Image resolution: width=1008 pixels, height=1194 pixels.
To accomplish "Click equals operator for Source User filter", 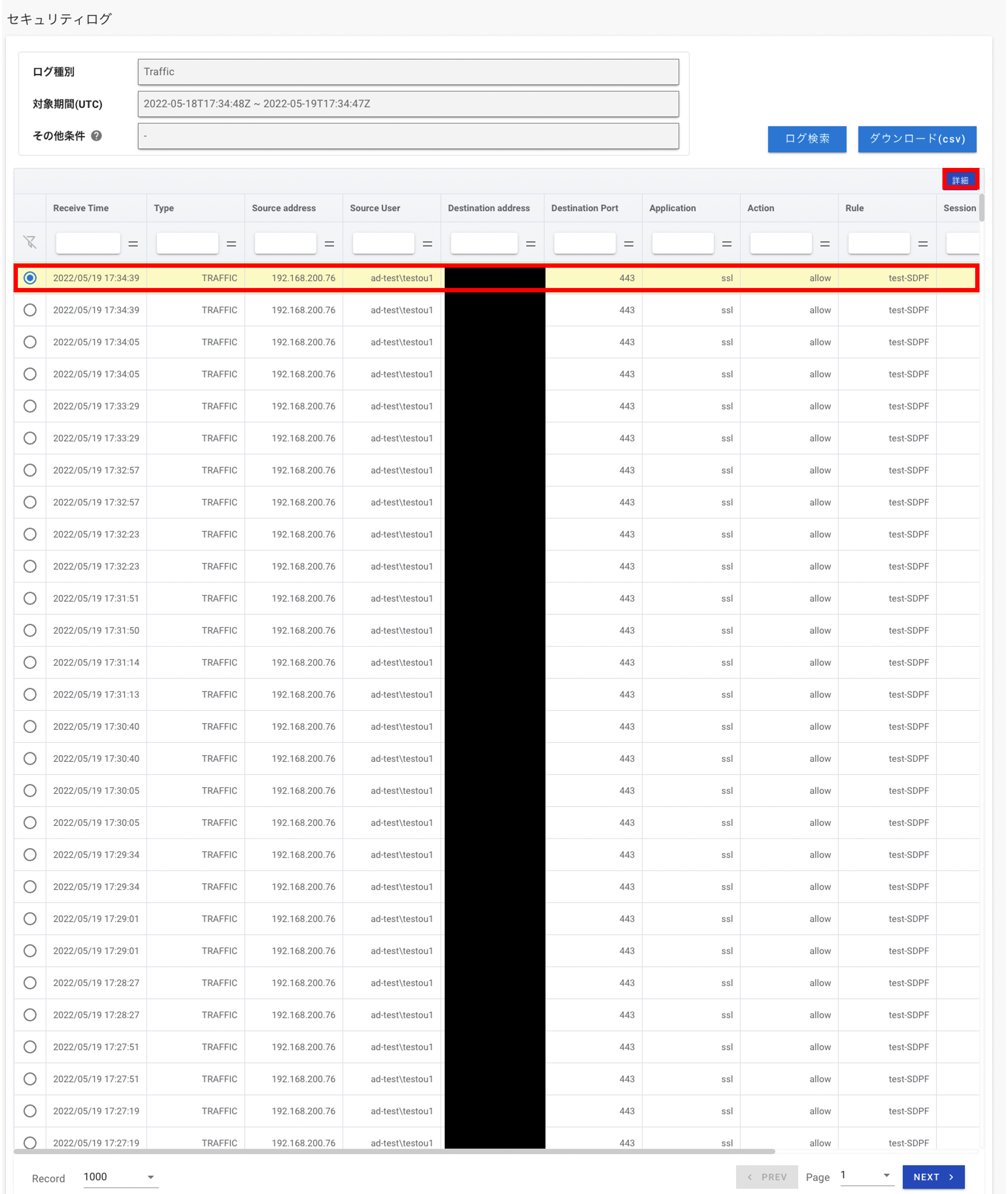I will tap(427, 244).
